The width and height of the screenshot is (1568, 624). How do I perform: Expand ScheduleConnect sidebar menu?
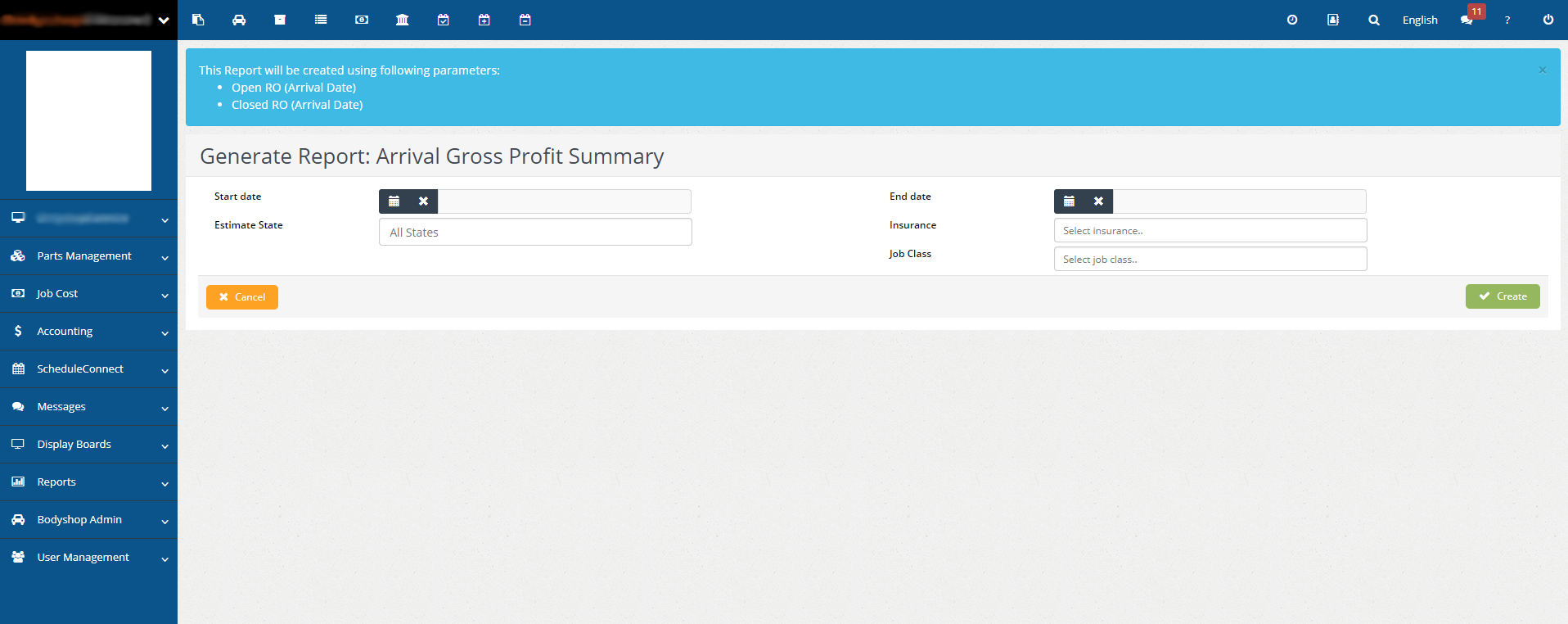[x=88, y=369]
